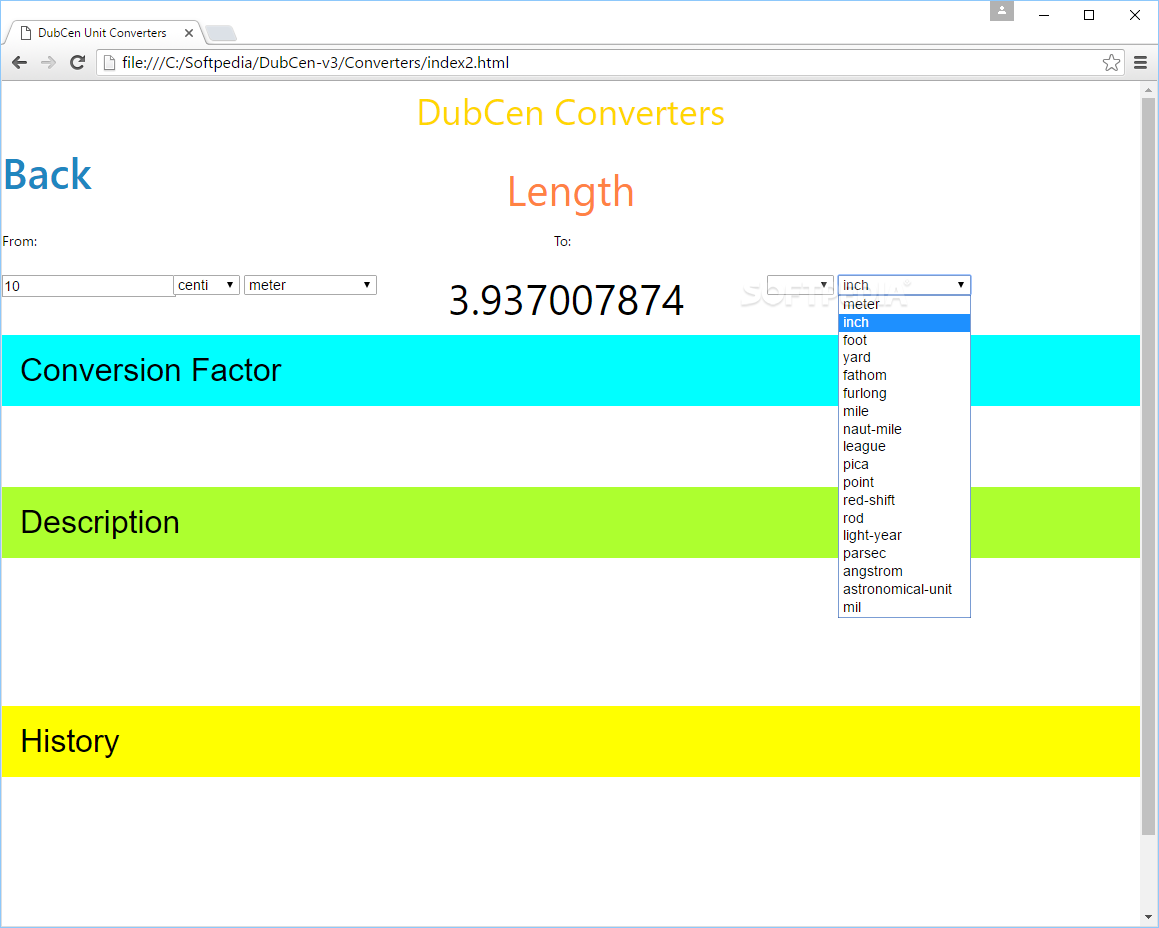Click the page vertical scrollbar thumb
Viewport: 1159px width, 928px height.
1148,466
